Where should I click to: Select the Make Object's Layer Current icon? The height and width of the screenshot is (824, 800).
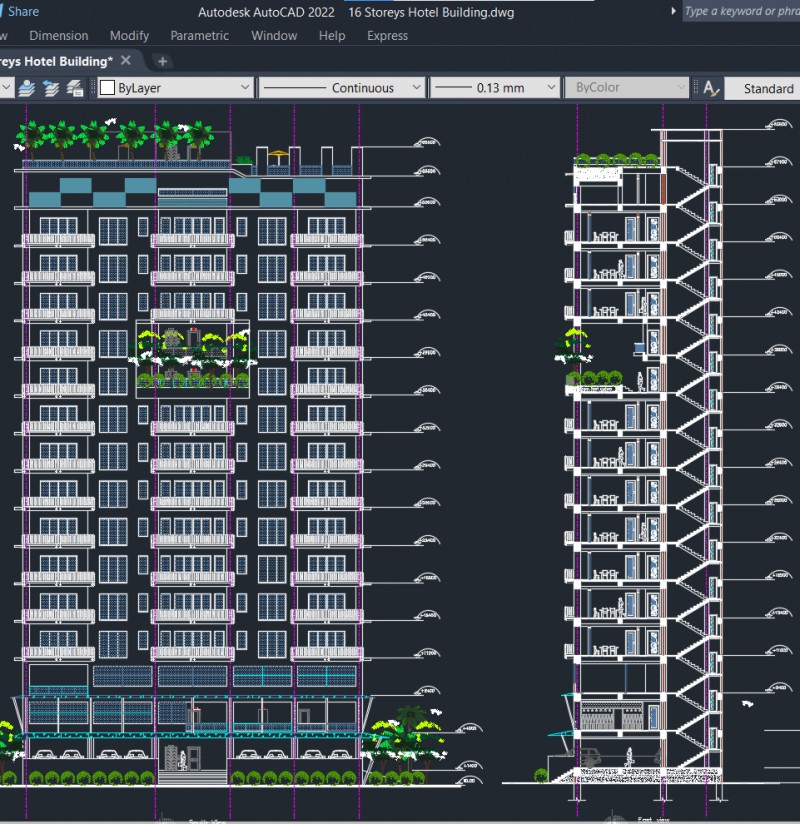click(x=27, y=88)
